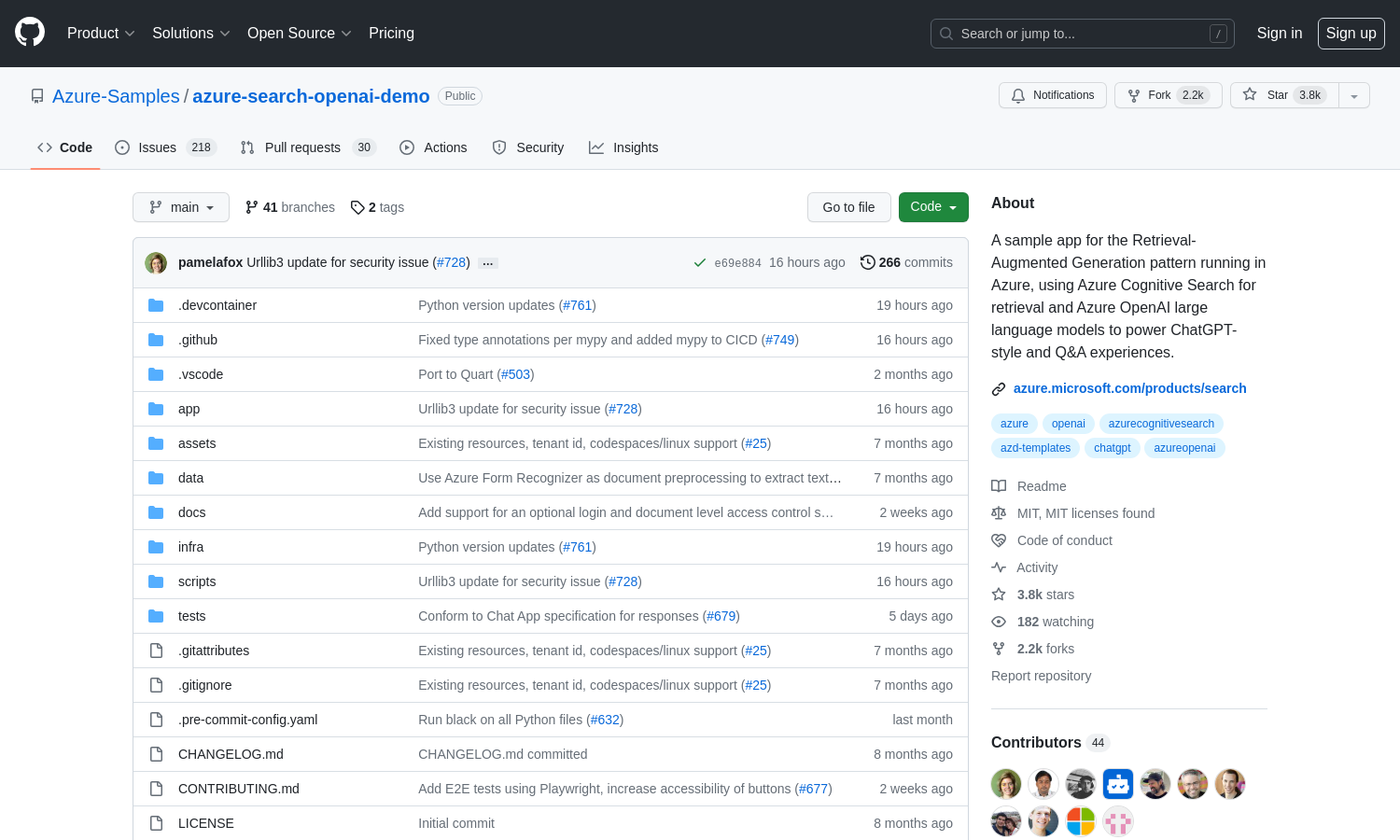This screenshot has width=1400, height=840.
Task: Select the chatgpt topic tag
Action: (1112, 448)
